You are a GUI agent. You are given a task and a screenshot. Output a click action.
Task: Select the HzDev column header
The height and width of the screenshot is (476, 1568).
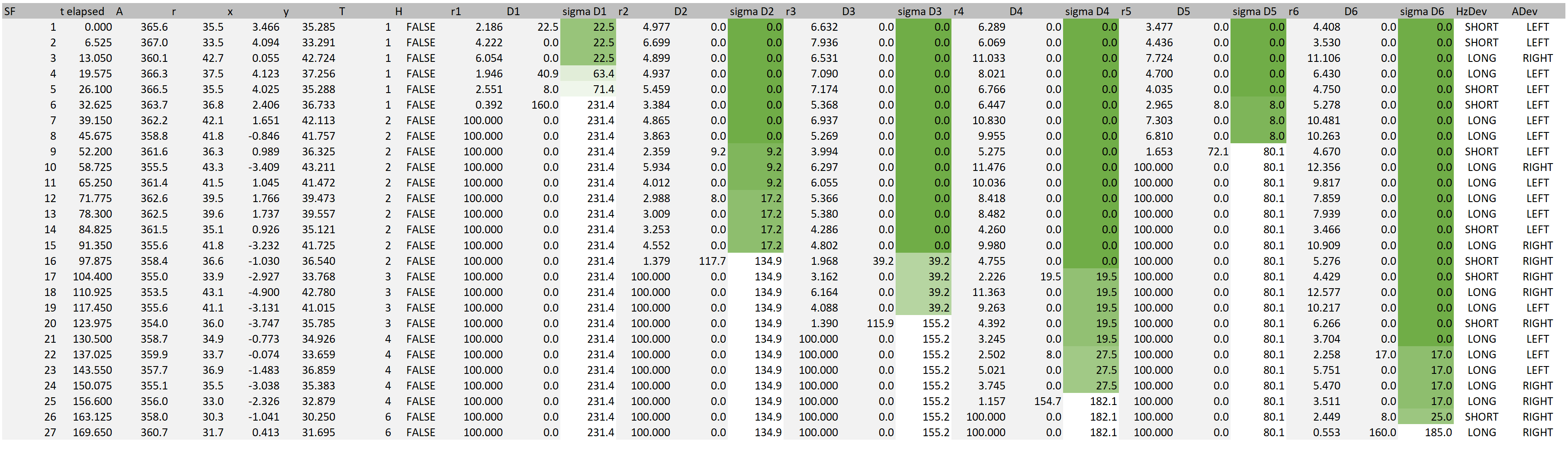[1471, 12]
